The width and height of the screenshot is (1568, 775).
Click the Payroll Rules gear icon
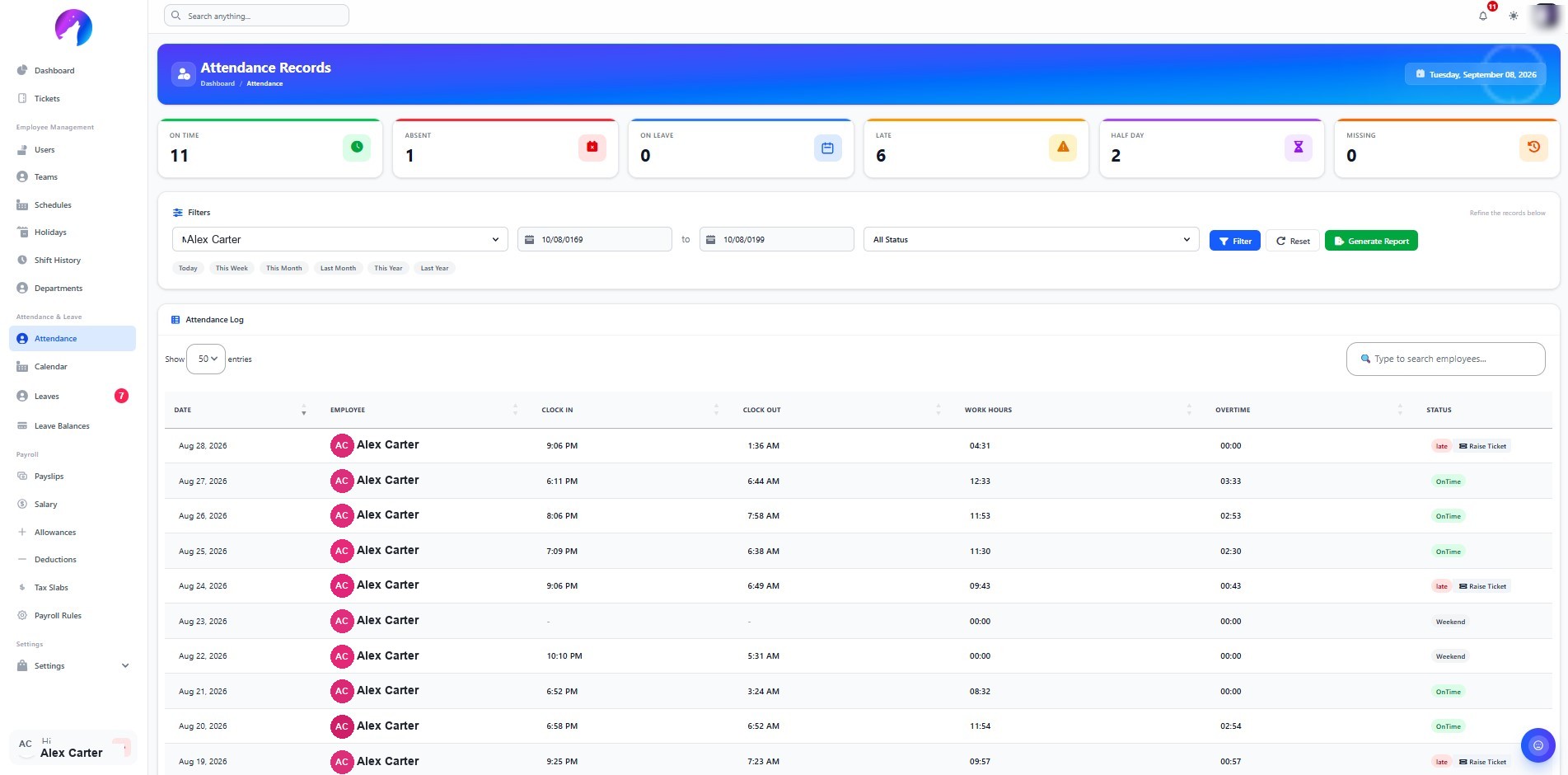point(22,615)
